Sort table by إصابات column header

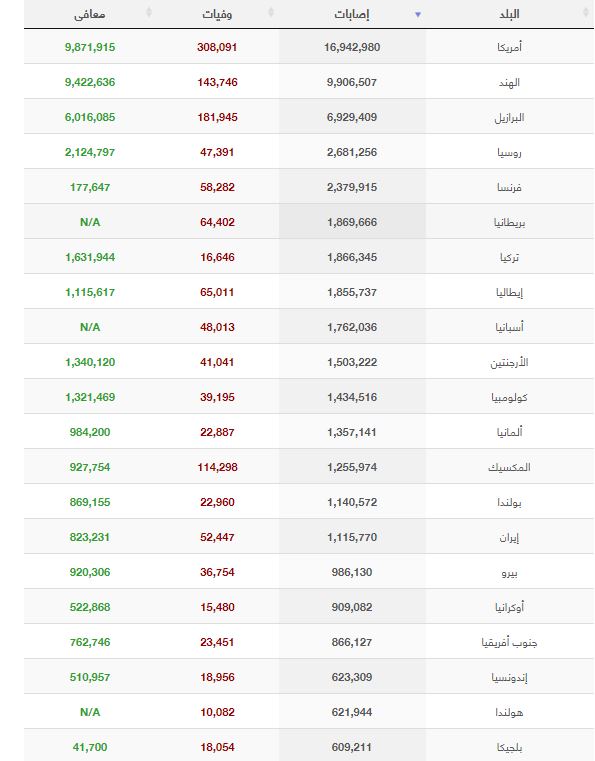point(352,15)
